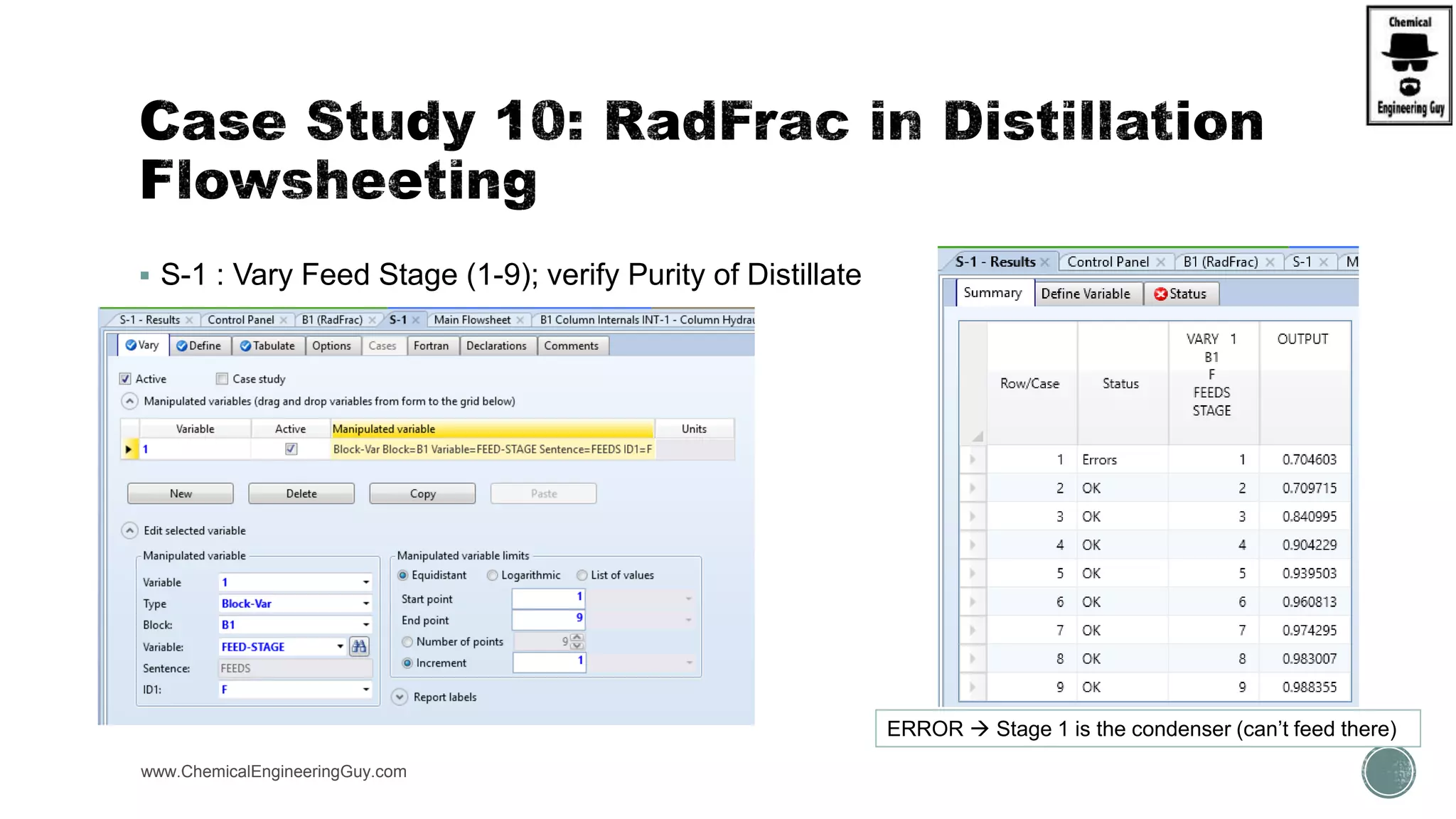
Task: Open the FEED-STAGE variable dropdown
Action: tap(340, 647)
